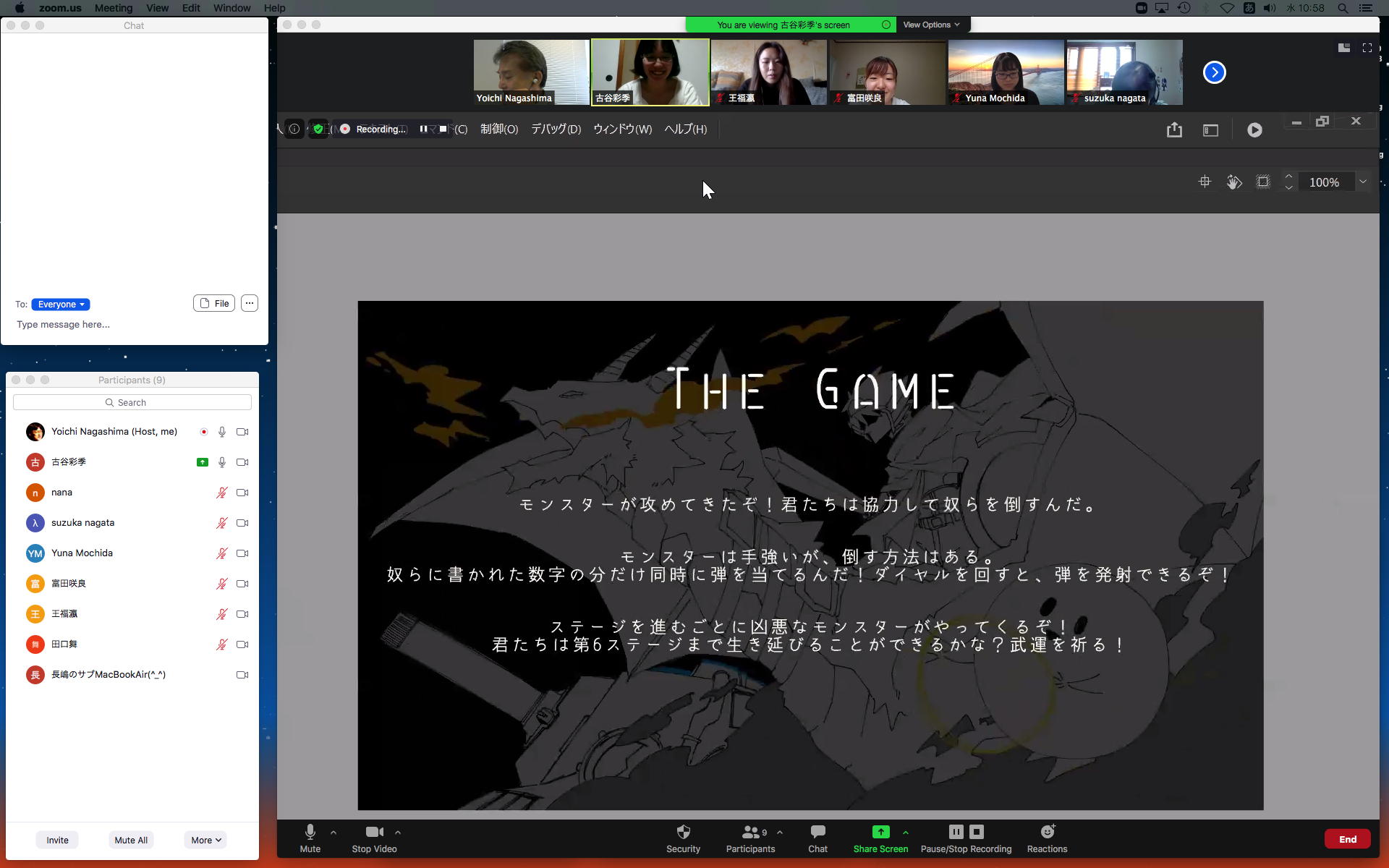The height and width of the screenshot is (868, 1389).
Task: Enter full screen meeting view
Action: pos(1367,48)
